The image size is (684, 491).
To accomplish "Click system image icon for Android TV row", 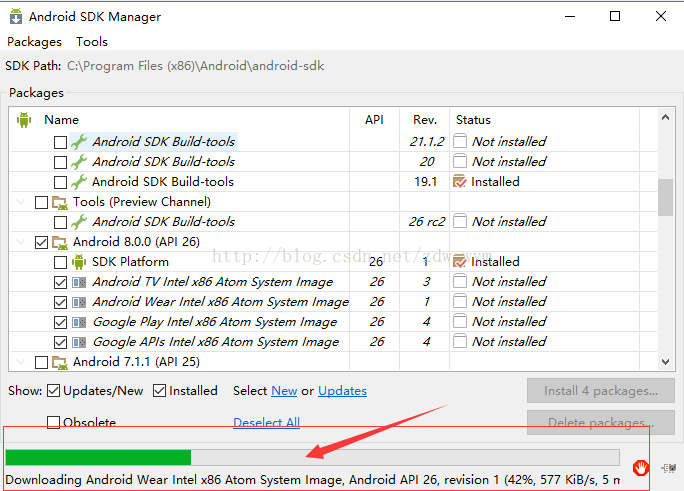I will point(79,283).
